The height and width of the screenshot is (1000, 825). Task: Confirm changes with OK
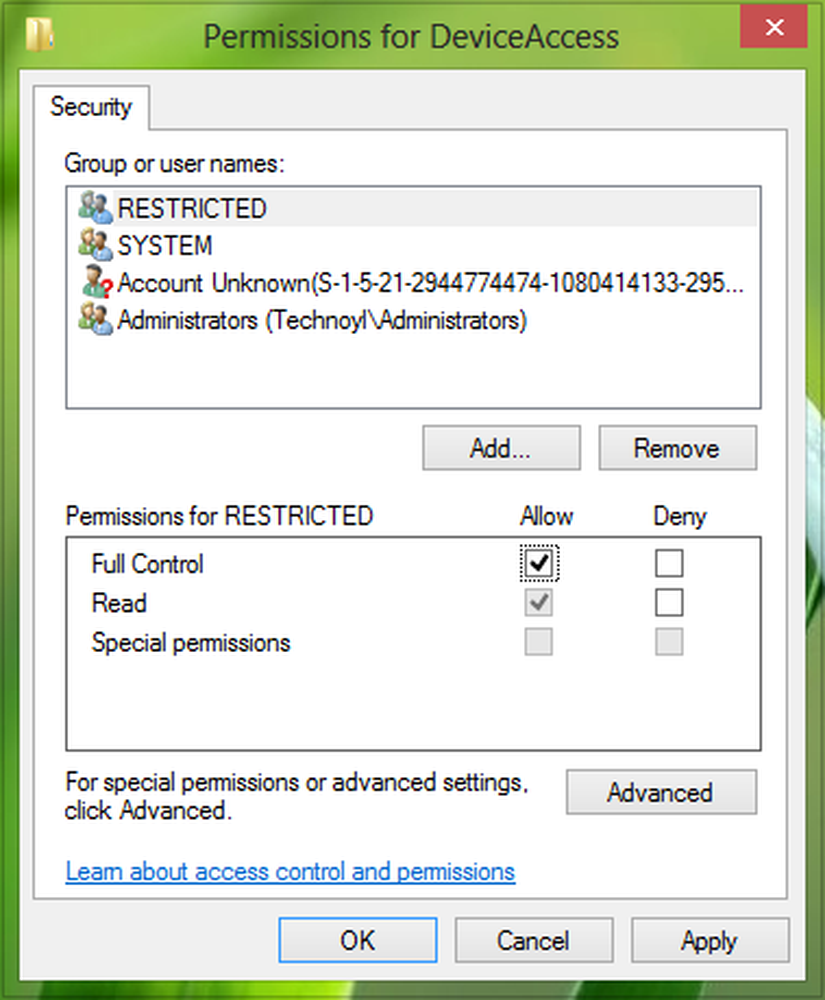[358, 941]
